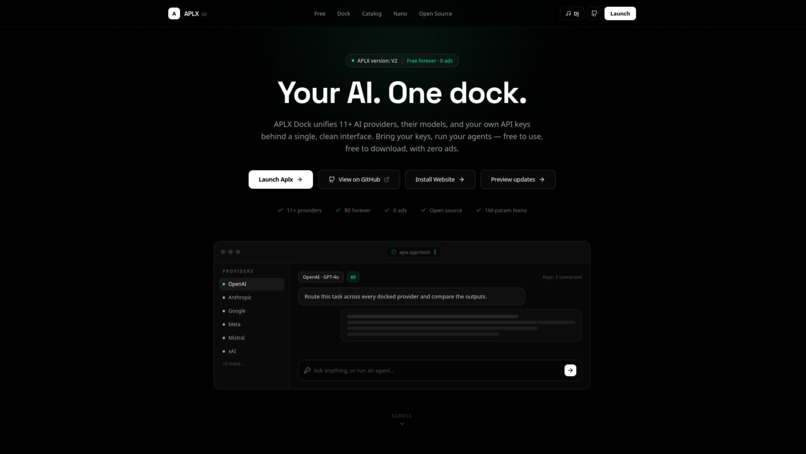Select Meta in providers list
Viewport: 806px width, 454px height.
[251, 324]
